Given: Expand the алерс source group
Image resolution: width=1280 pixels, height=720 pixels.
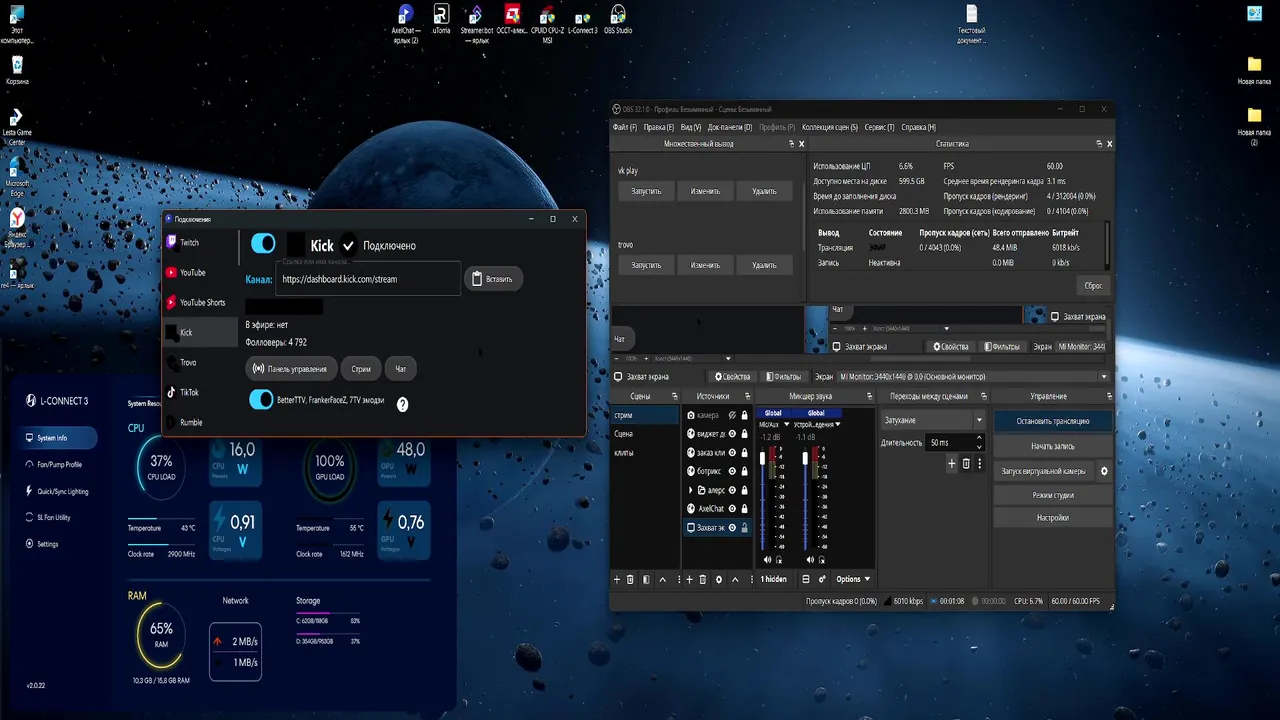Looking at the screenshot, I should (691, 490).
